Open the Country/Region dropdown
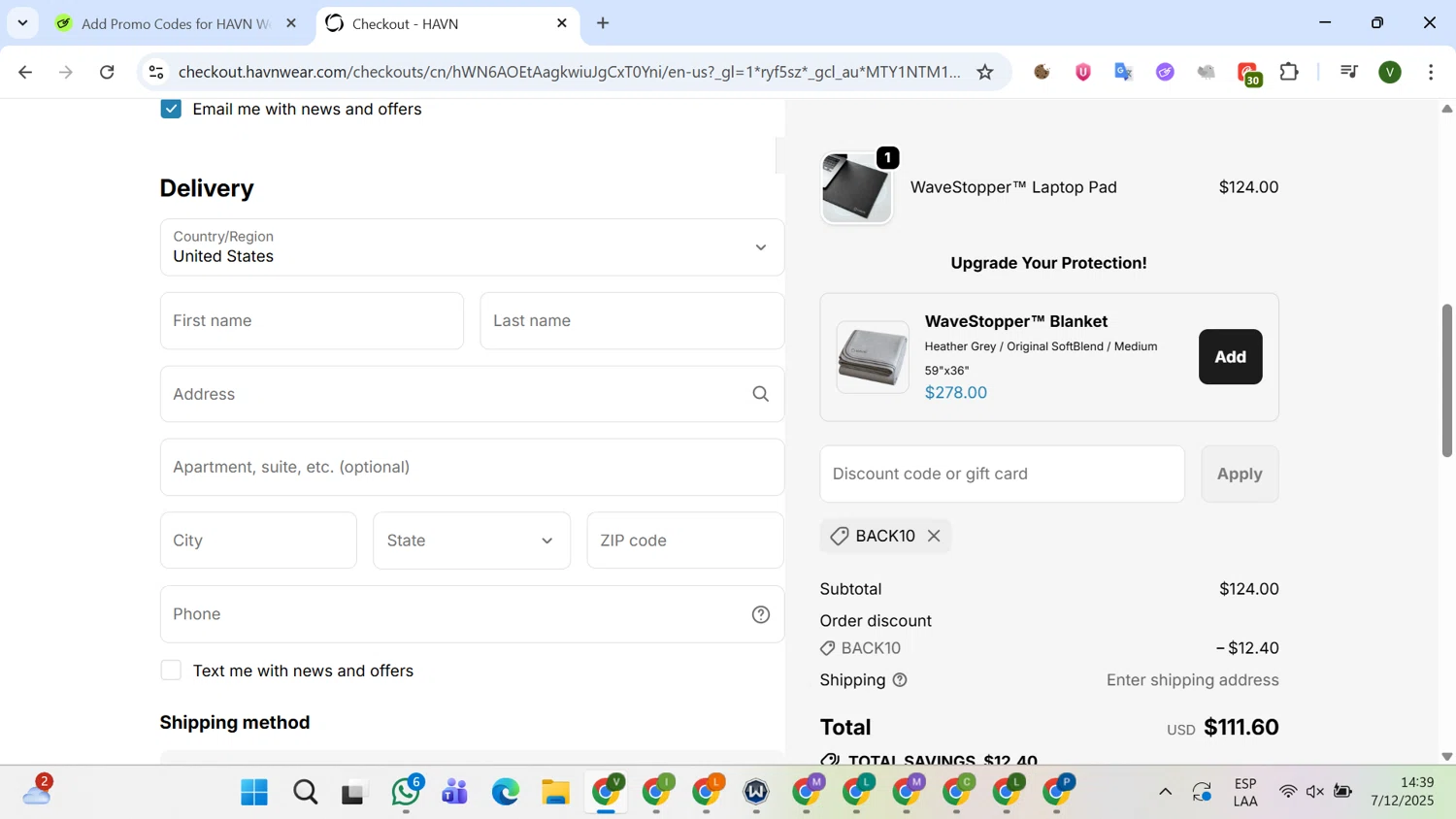Viewport: 1456px width, 819px height. click(x=472, y=247)
